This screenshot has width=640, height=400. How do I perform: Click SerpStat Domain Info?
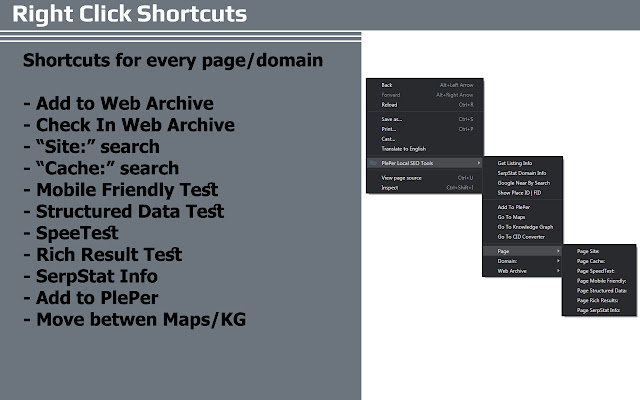[x=522, y=173]
